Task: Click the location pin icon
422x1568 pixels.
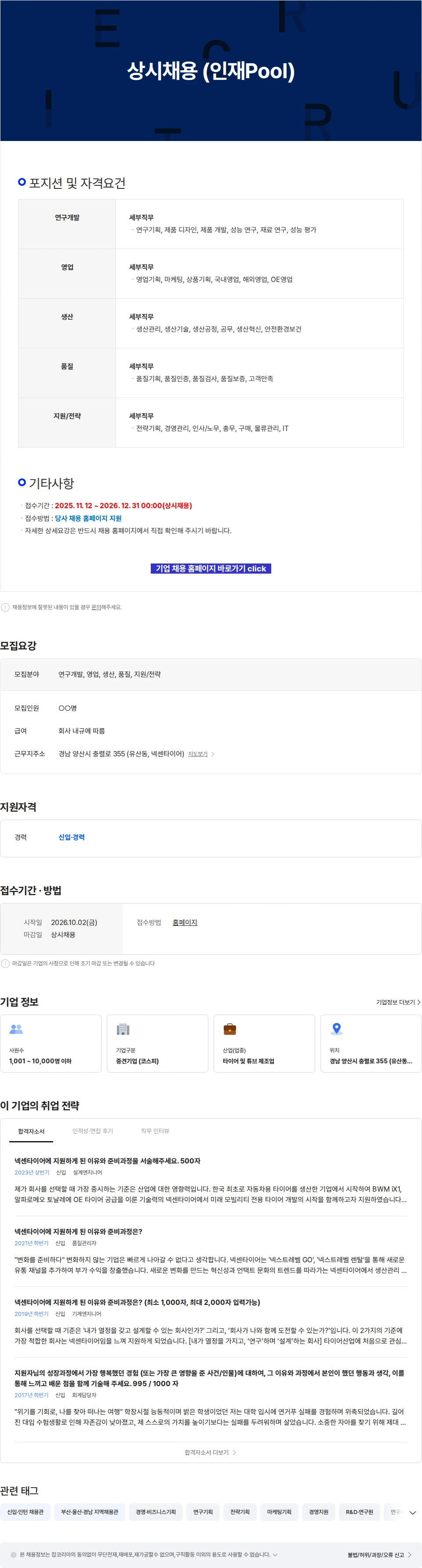Action: [336, 1029]
